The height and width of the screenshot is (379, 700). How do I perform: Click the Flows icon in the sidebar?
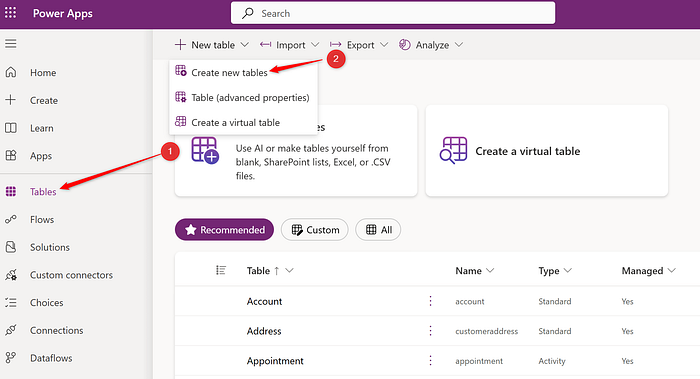(x=11, y=219)
